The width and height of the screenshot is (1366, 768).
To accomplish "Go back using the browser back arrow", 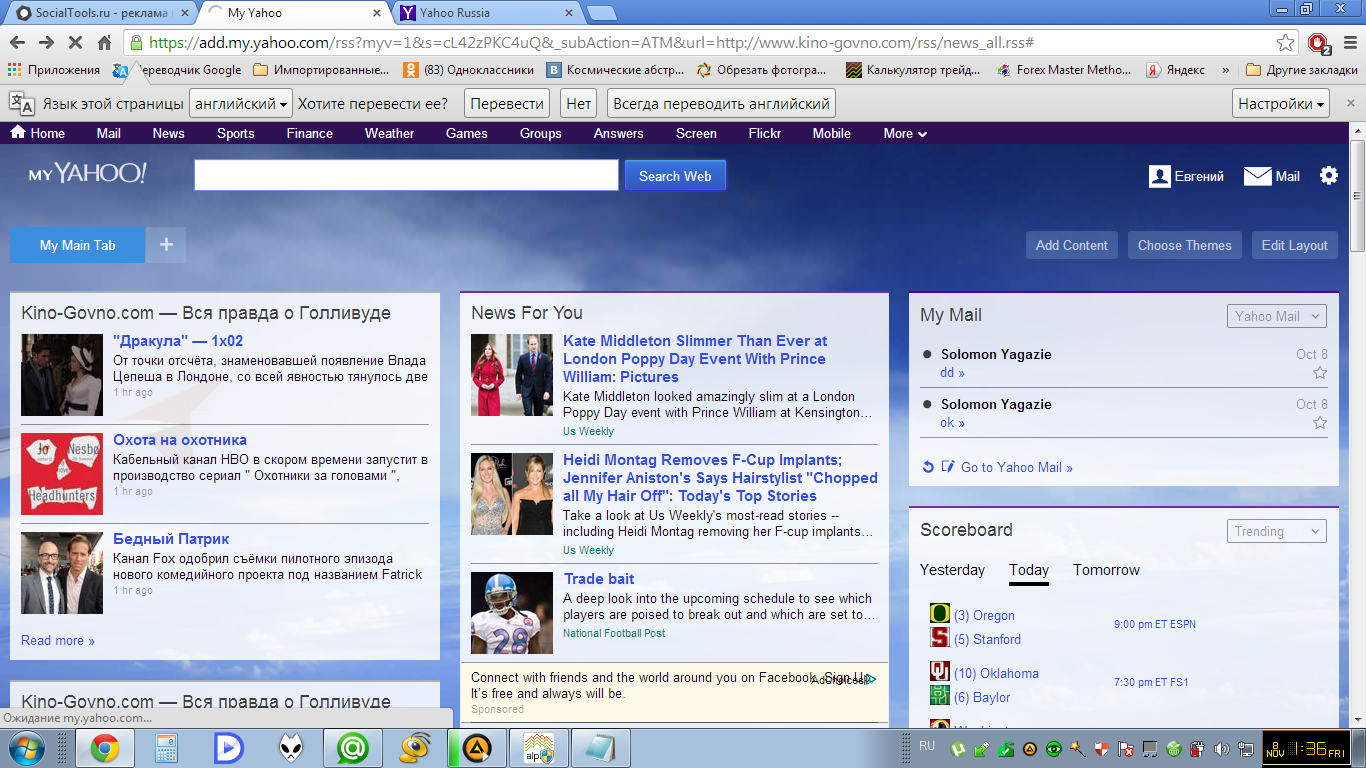I will pos(17,43).
